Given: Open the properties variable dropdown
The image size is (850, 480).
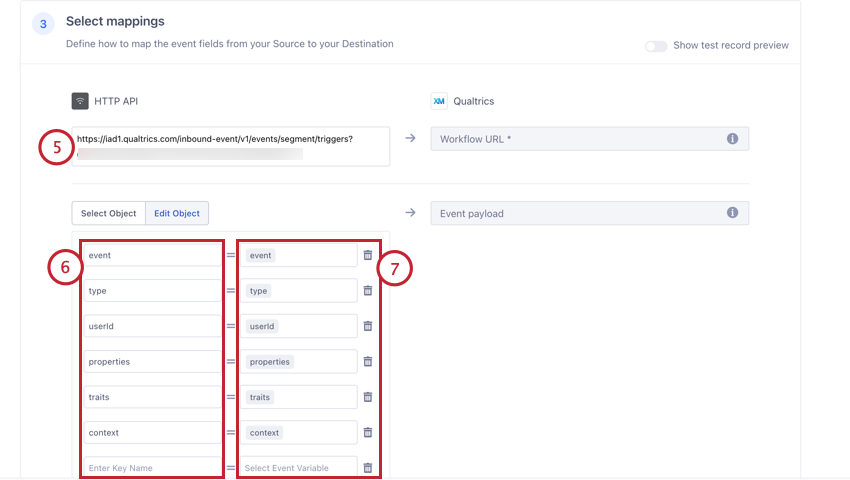Looking at the screenshot, I should (x=300, y=362).
